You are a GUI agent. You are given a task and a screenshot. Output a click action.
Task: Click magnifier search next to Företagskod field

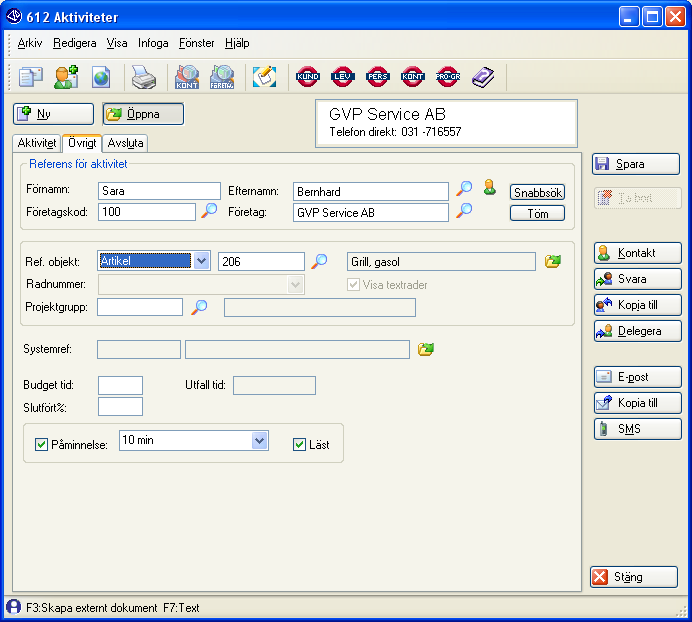tap(209, 210)
